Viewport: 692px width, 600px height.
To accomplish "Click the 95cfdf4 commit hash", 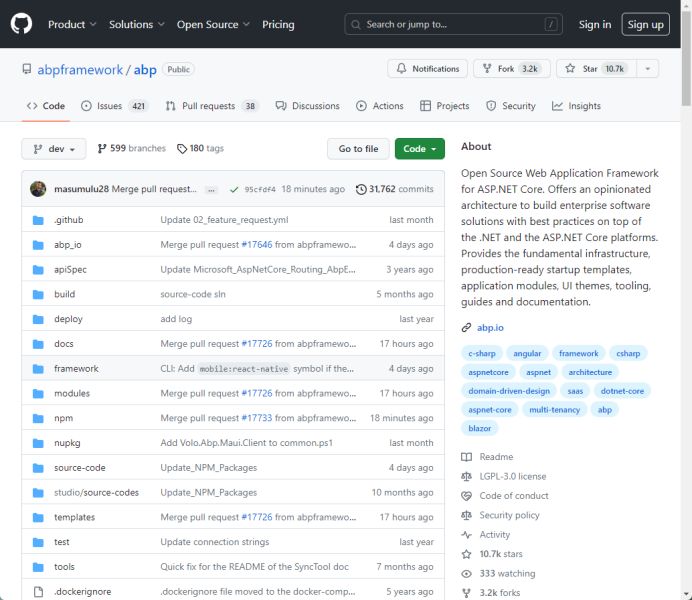I will click(260, 189).
